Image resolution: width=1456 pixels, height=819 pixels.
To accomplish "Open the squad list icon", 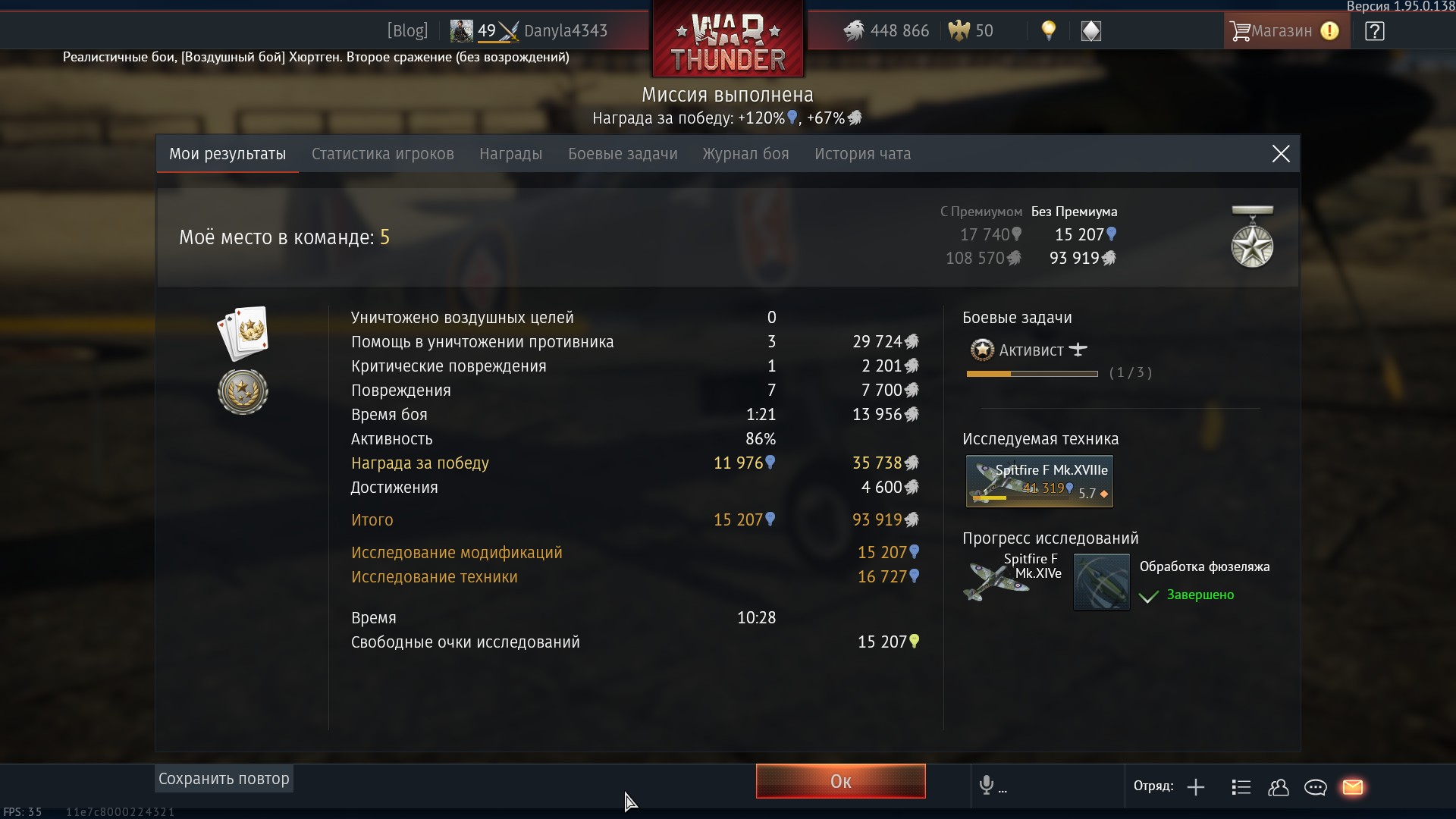I will pos(1241,787).
